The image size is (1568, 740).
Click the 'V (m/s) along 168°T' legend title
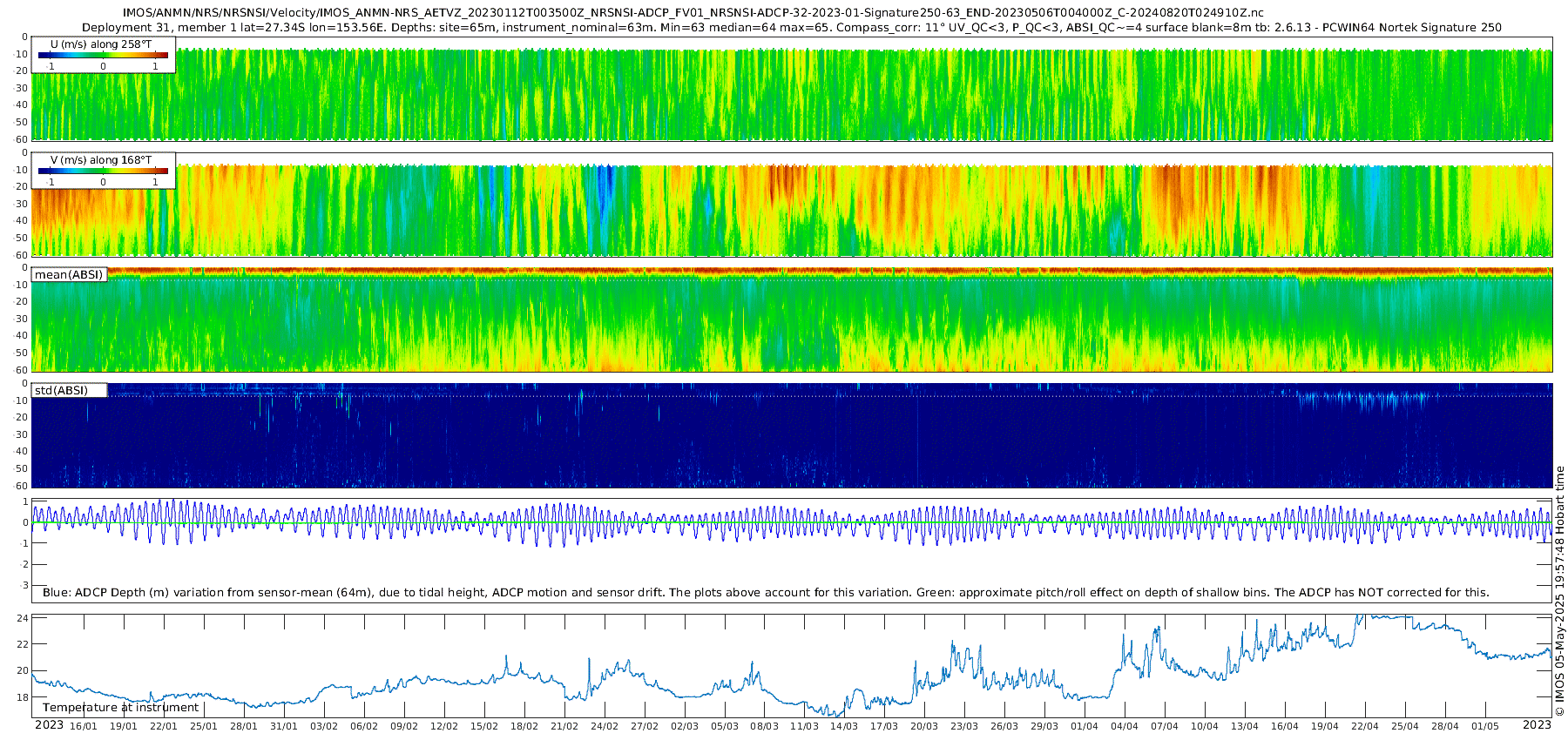click(101, 160)
